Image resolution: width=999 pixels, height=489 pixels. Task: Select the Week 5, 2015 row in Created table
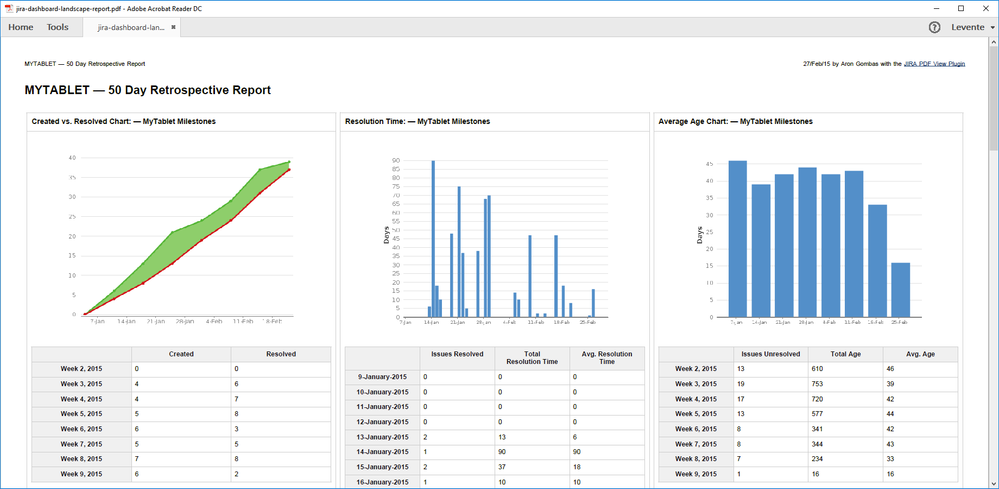coord(181,413)
